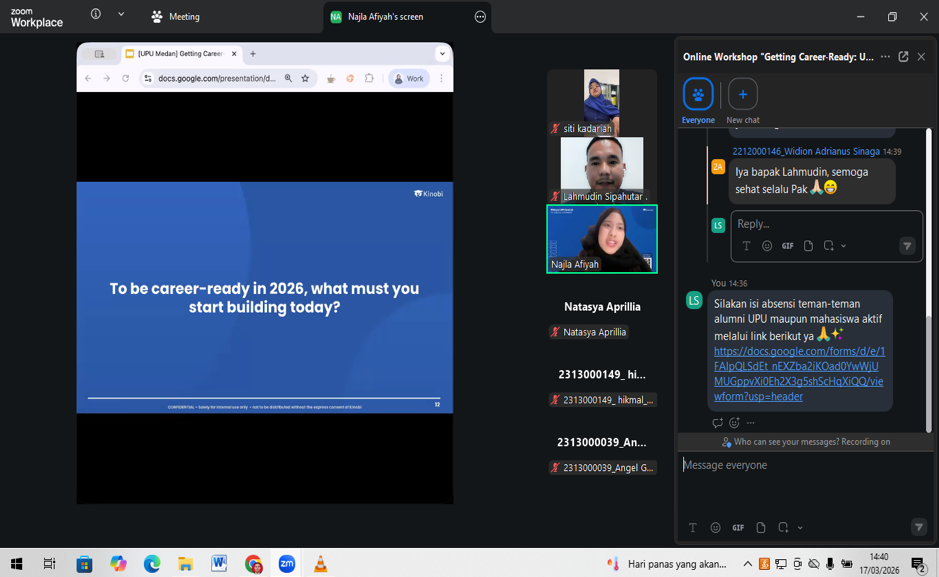
Task: Open the GIF picker in message composer
Action: pyautogui.click(x=738, y=528)
